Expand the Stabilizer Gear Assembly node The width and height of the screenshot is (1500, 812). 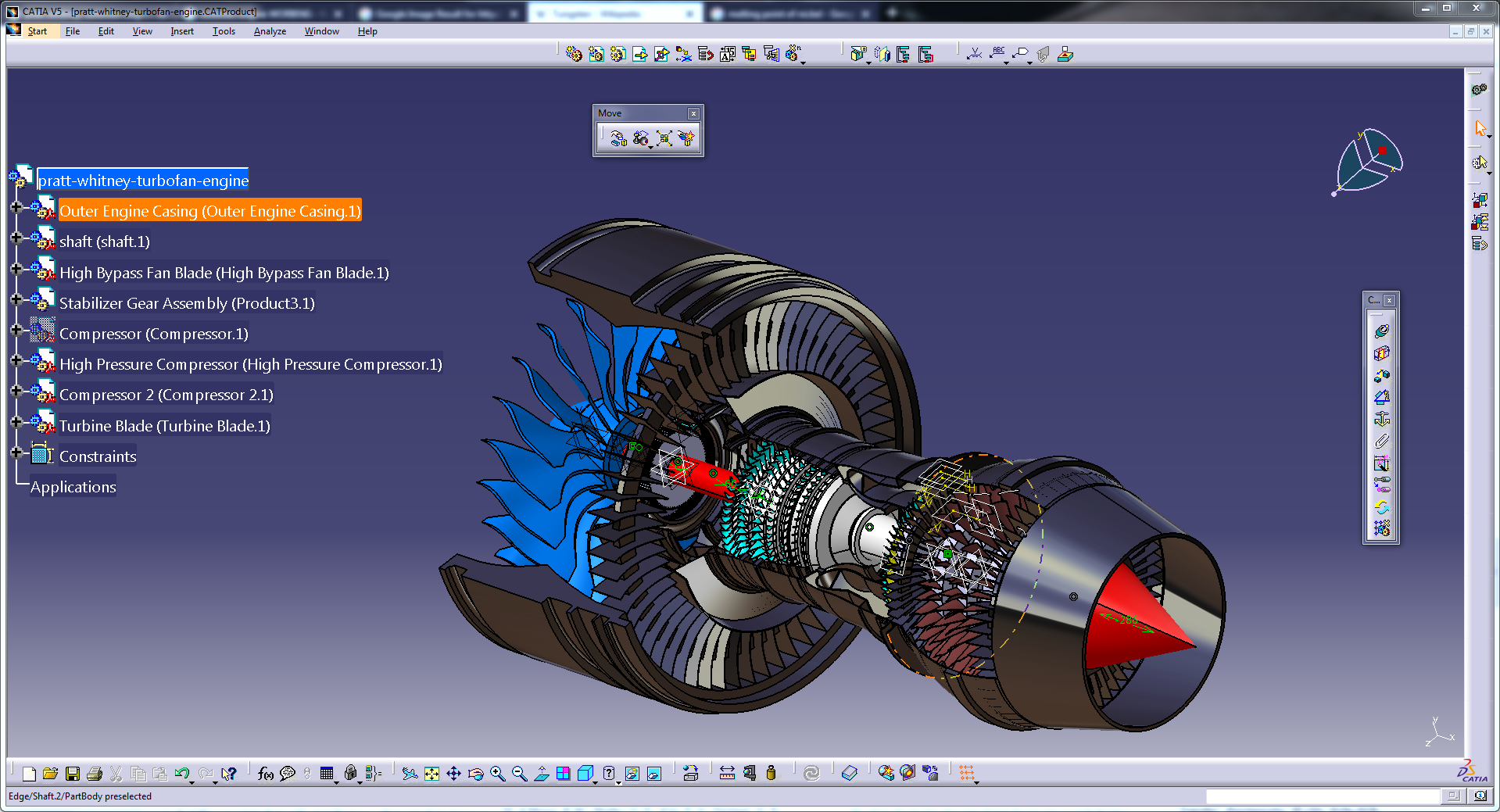click(16, 299)
